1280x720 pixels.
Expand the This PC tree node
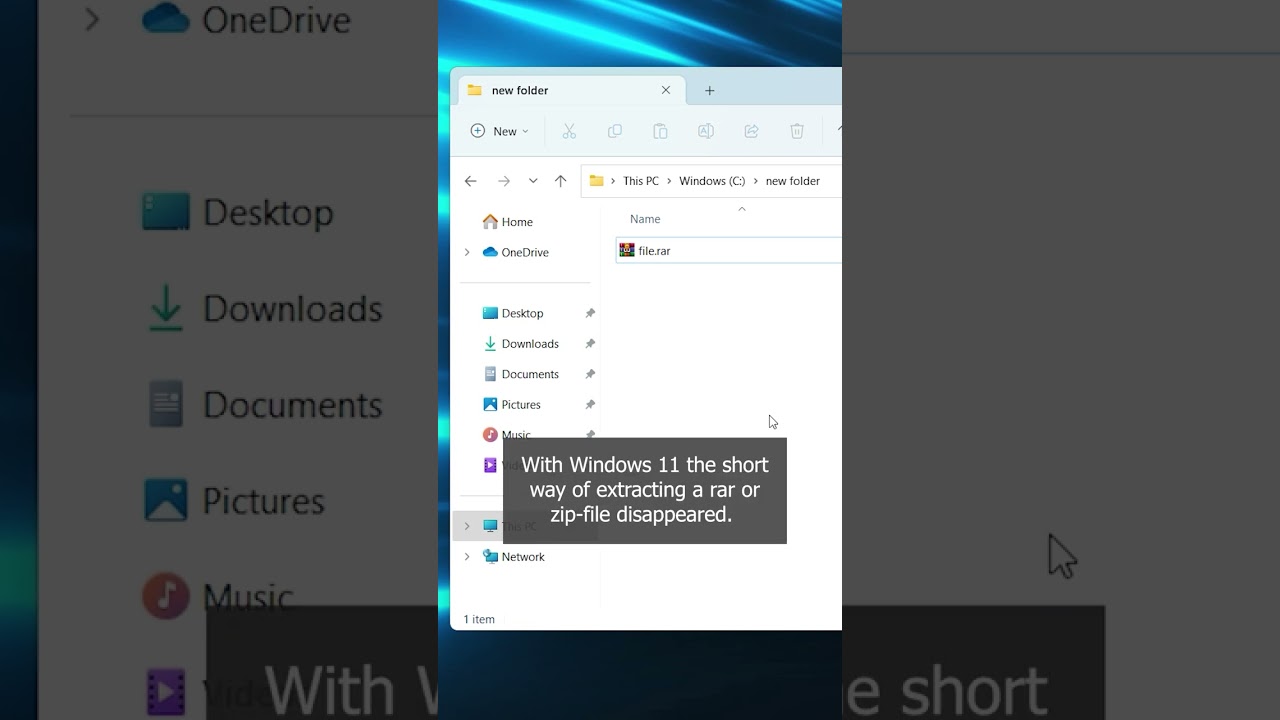click(x=467, y=526)
